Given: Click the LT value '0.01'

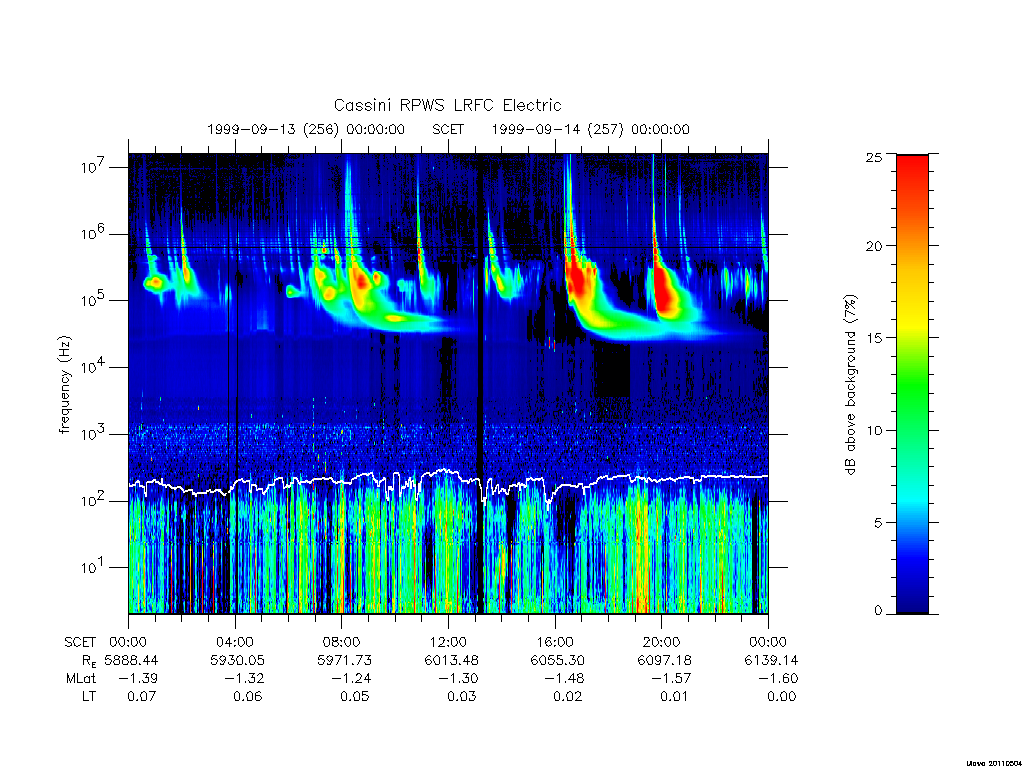Looking at the screenshot, I should point(675,696).
